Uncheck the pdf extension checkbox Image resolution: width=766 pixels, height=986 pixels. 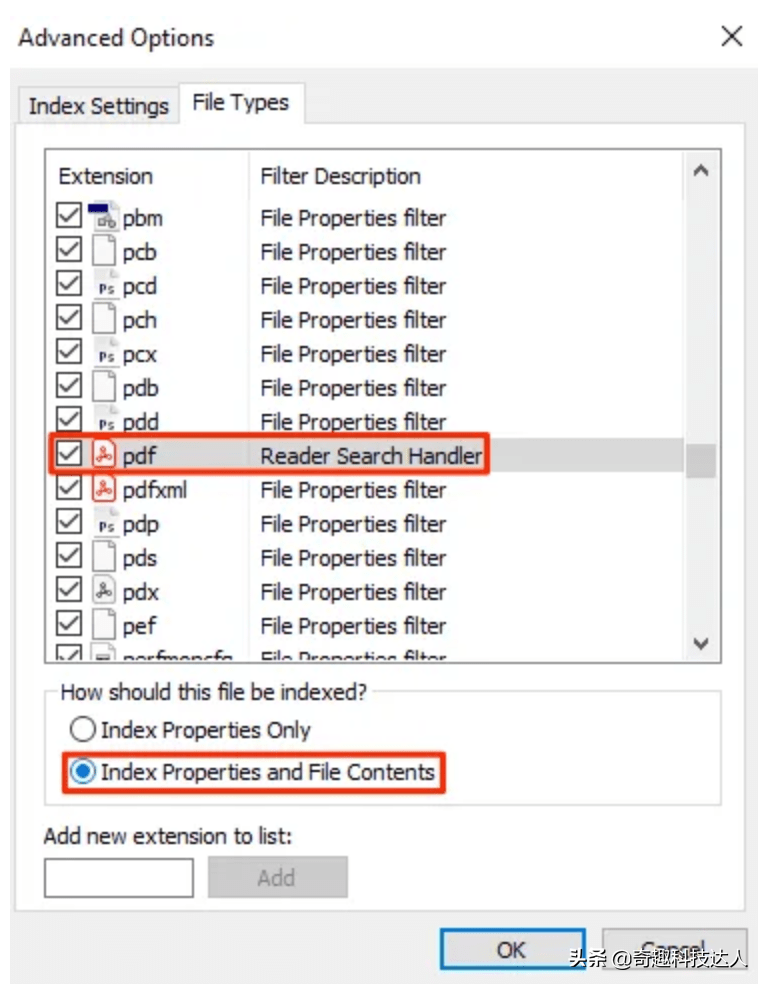pos(69,453)
